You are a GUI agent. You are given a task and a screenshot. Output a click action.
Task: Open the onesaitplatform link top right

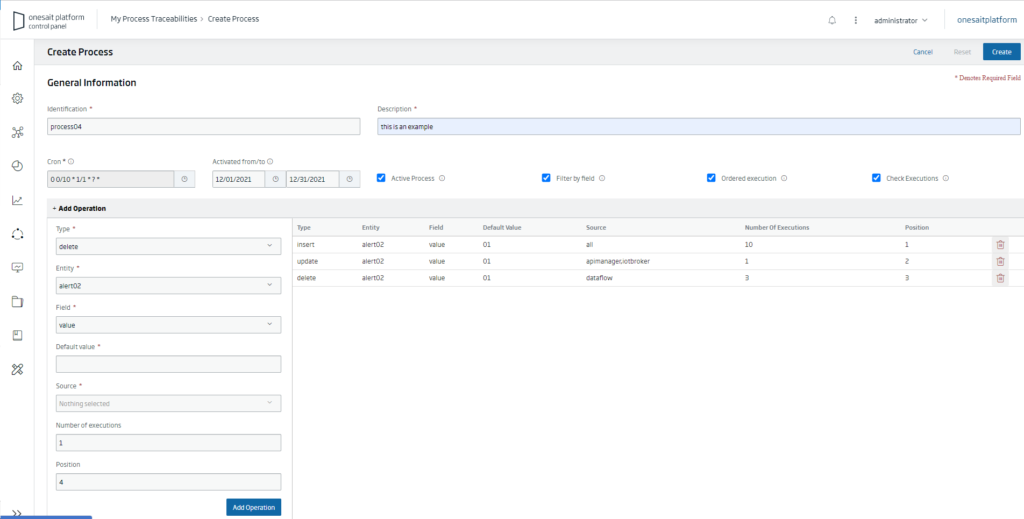pyautogui.click(x=987, y=20)
